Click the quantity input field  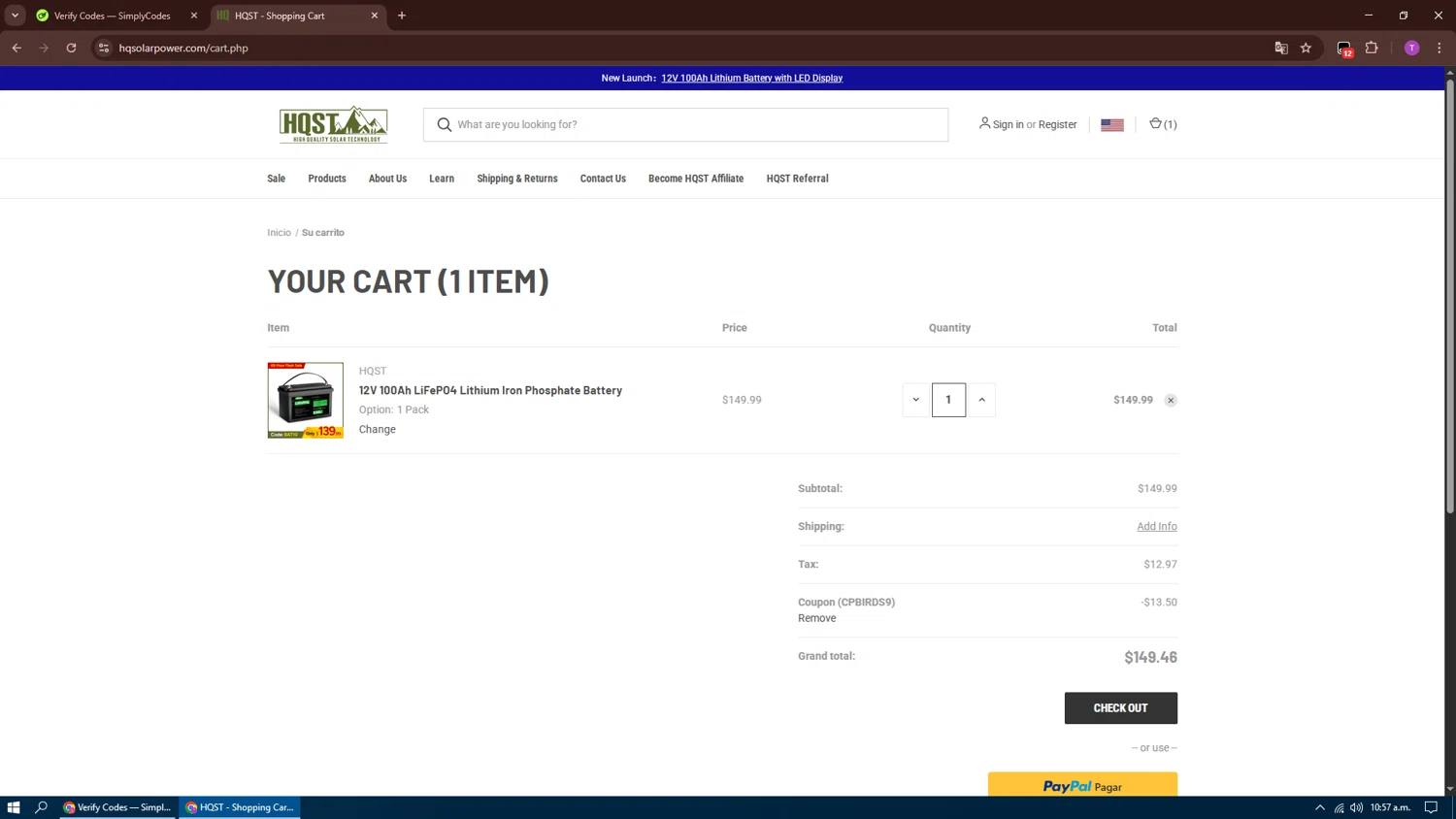(x=948, y=400)
